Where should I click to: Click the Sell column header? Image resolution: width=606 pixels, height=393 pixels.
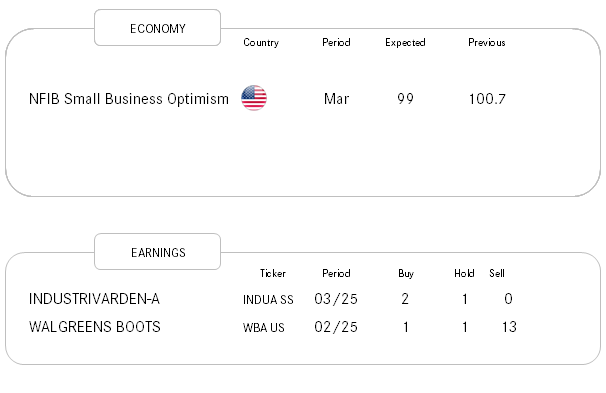(x=497, y=273)
